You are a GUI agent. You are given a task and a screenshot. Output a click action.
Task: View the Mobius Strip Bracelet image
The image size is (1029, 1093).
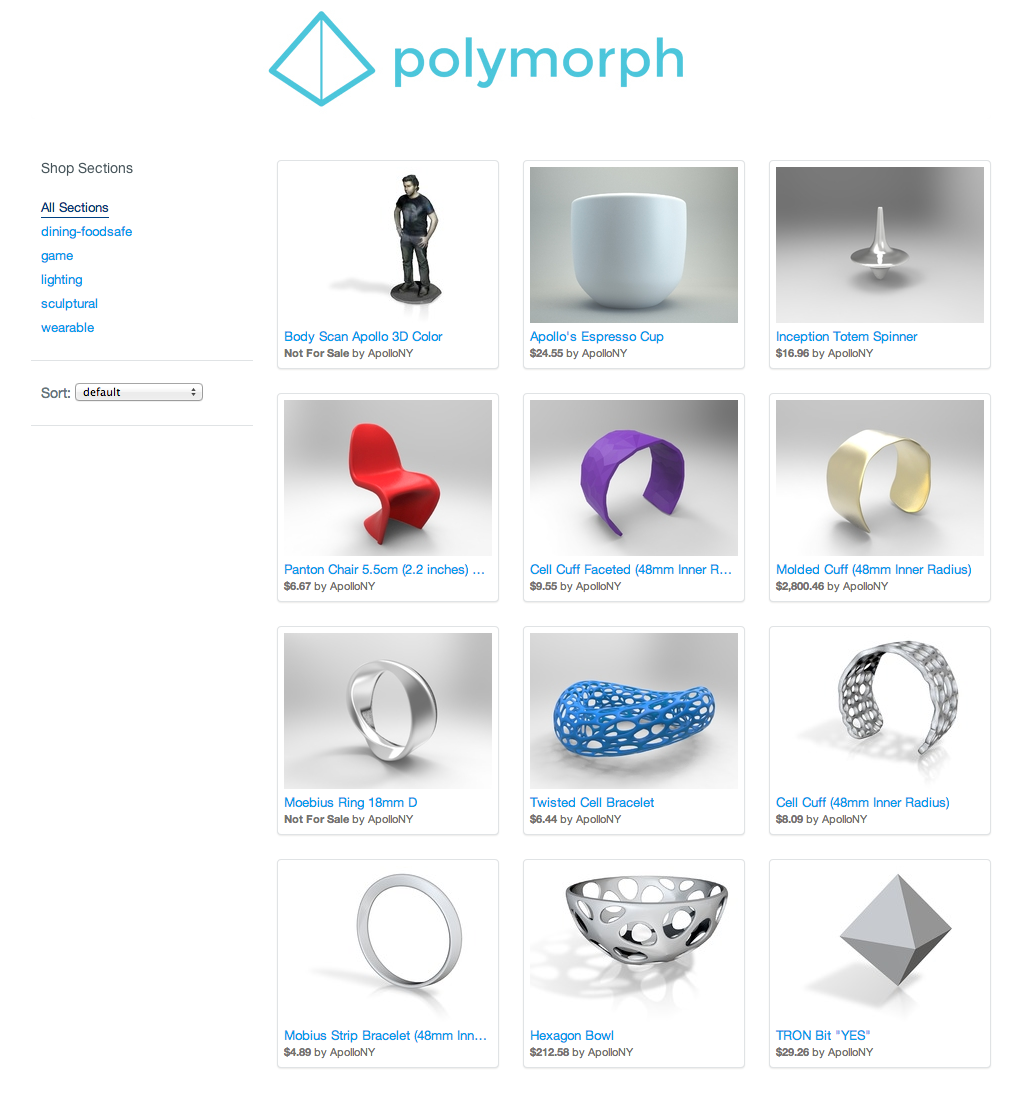pos(388,944)
